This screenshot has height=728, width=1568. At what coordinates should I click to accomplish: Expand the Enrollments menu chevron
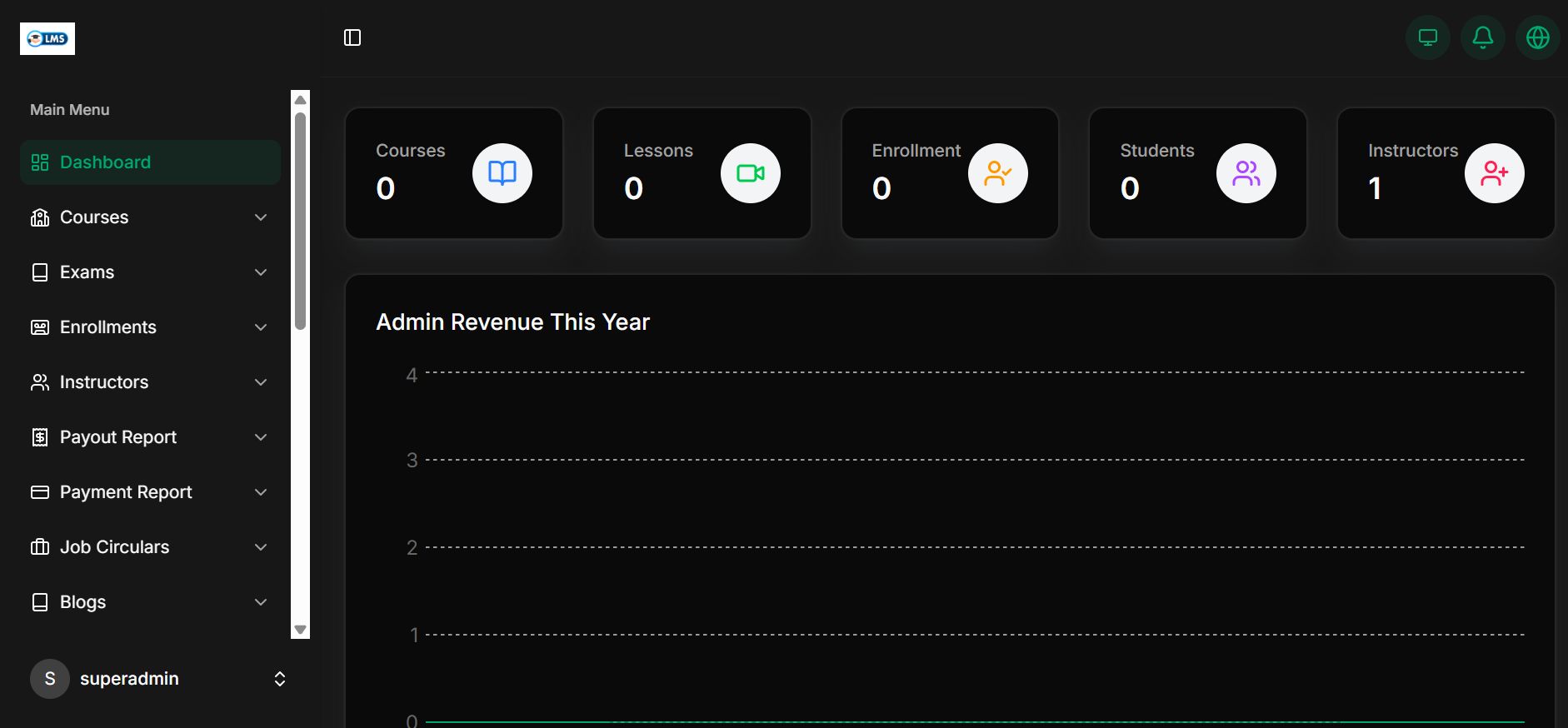pyautogui.click(x=261, y=327)
